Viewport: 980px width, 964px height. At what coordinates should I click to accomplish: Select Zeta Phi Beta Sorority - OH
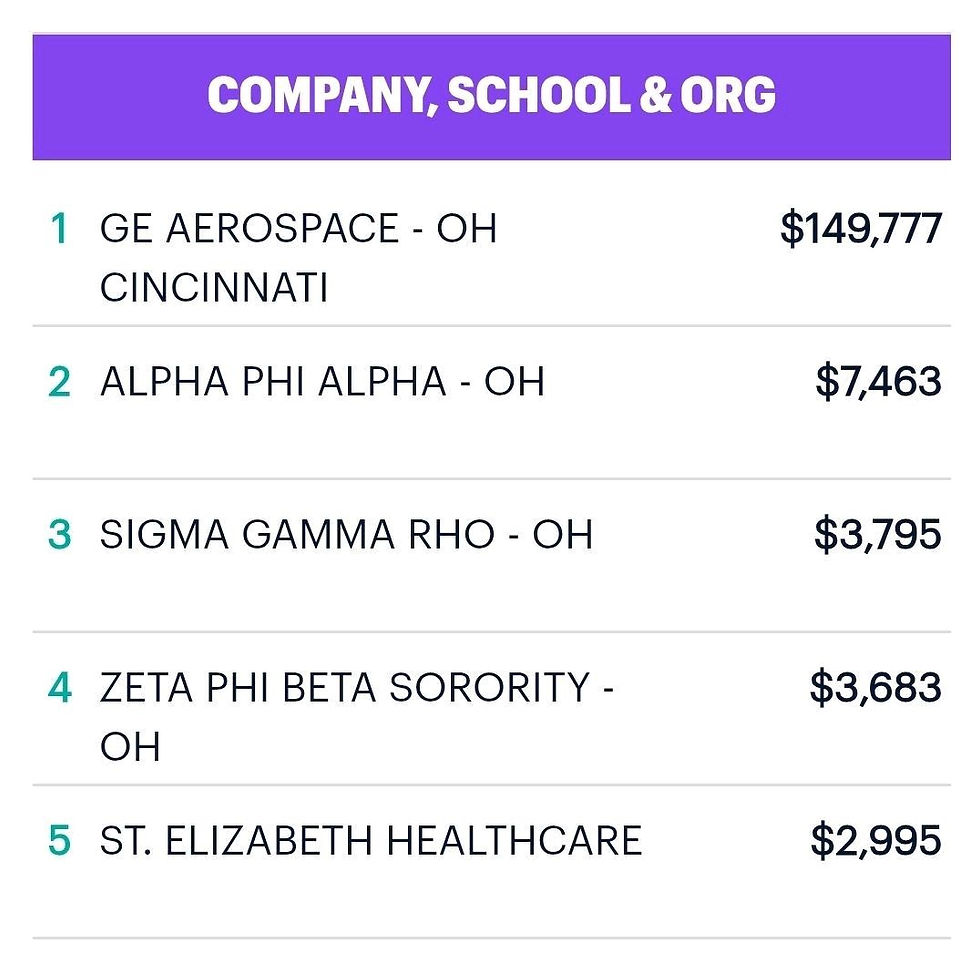(491, 708)
